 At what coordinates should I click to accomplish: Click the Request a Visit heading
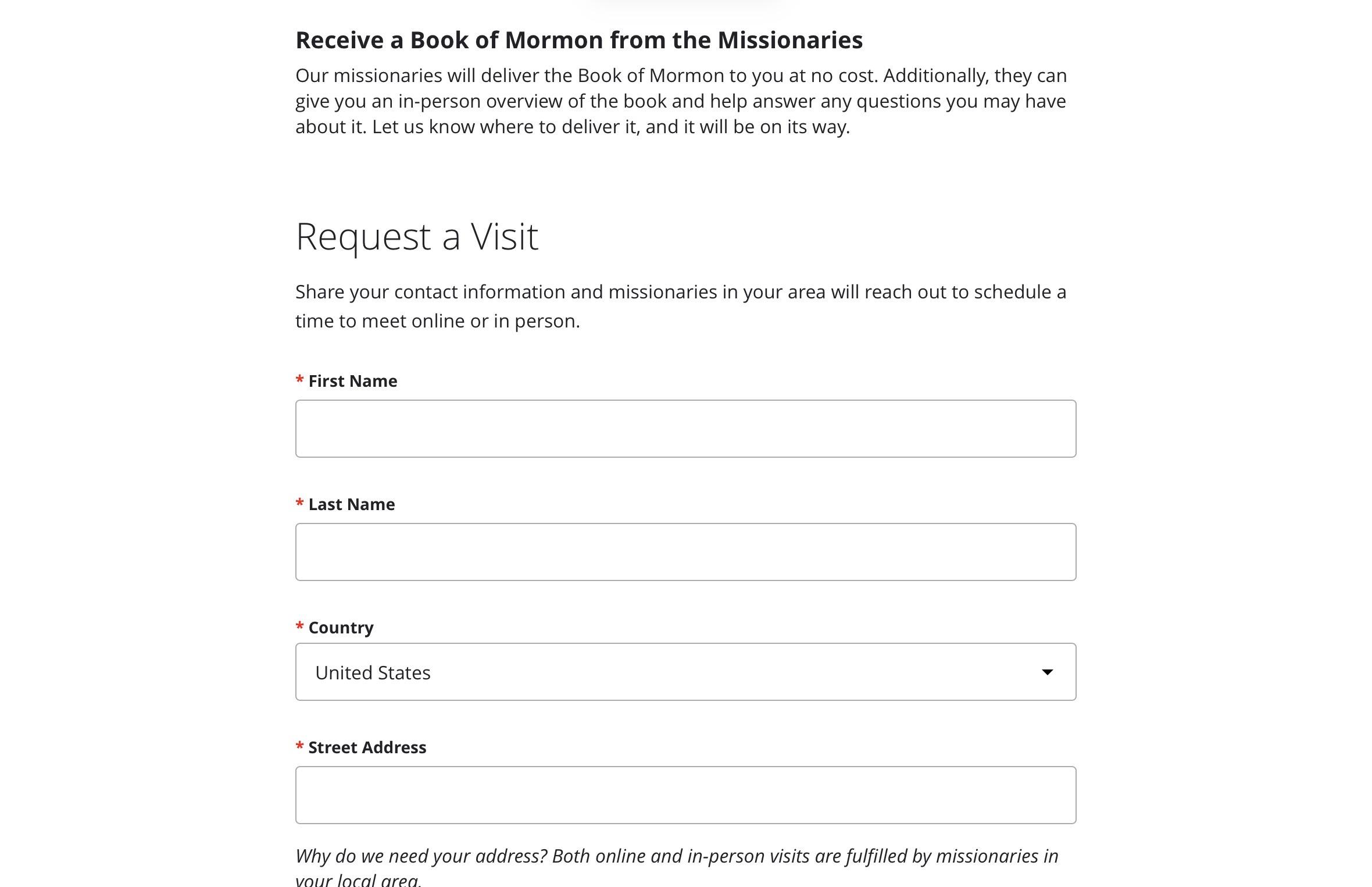click(417, 237)
